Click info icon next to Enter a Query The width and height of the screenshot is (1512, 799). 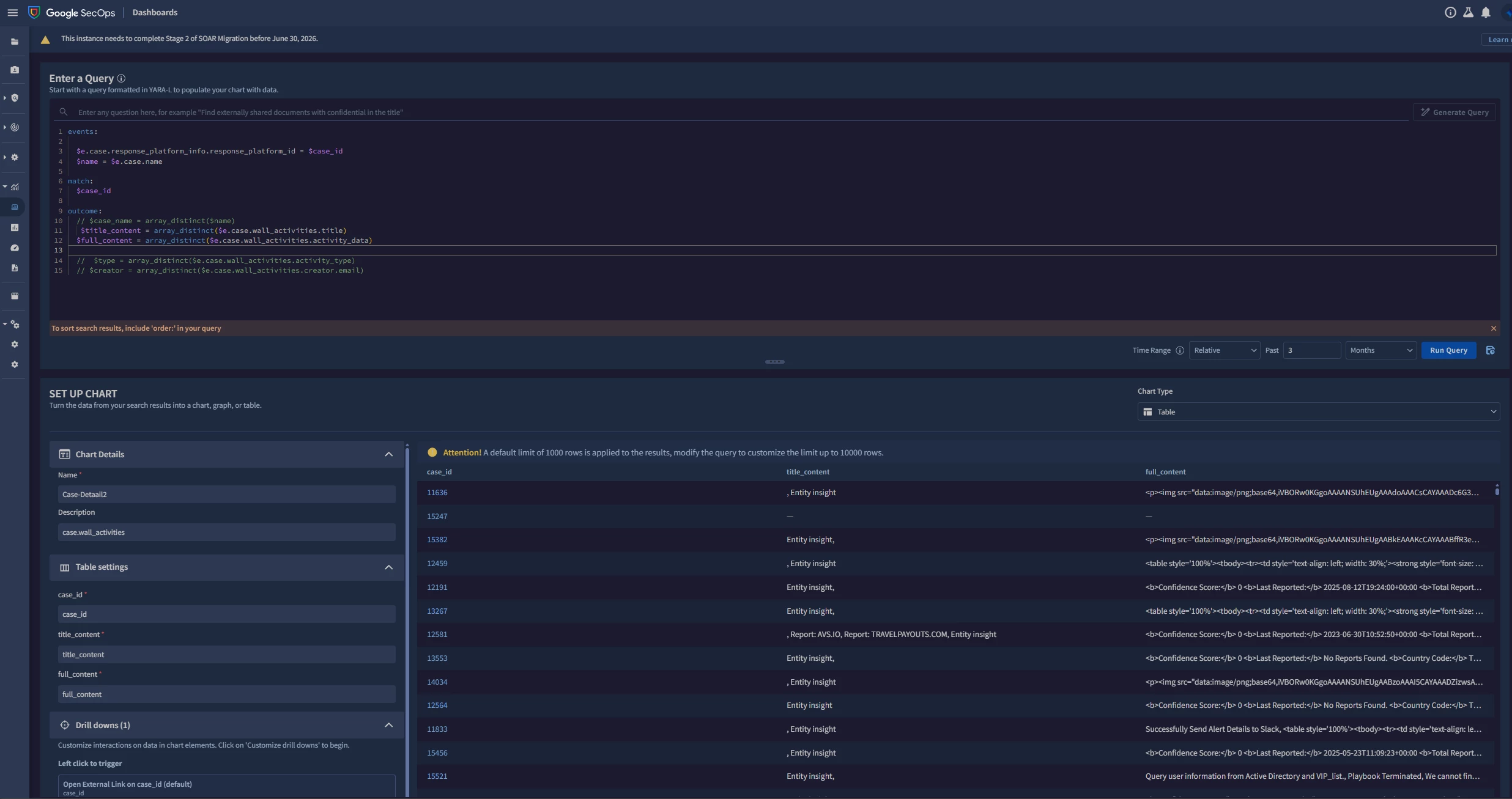(121, 78)
